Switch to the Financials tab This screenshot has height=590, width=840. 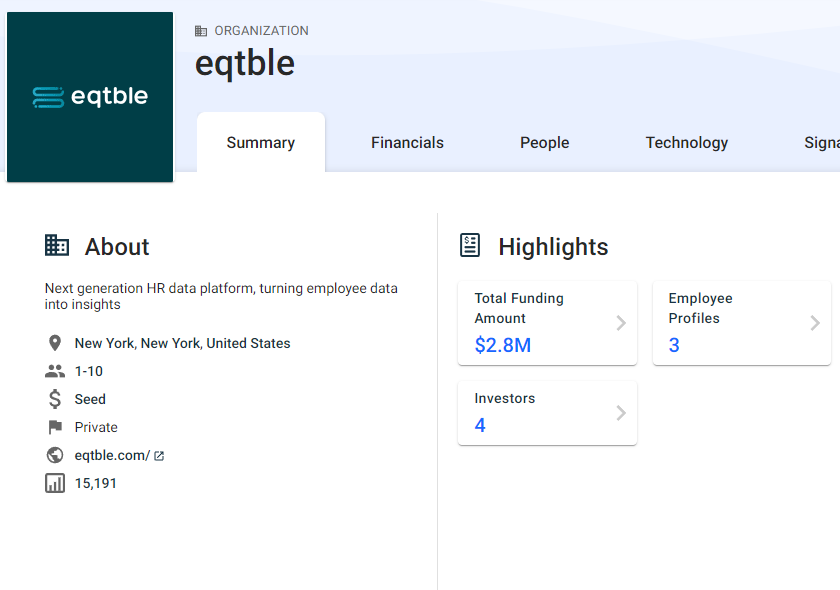(x=407, y=143)
